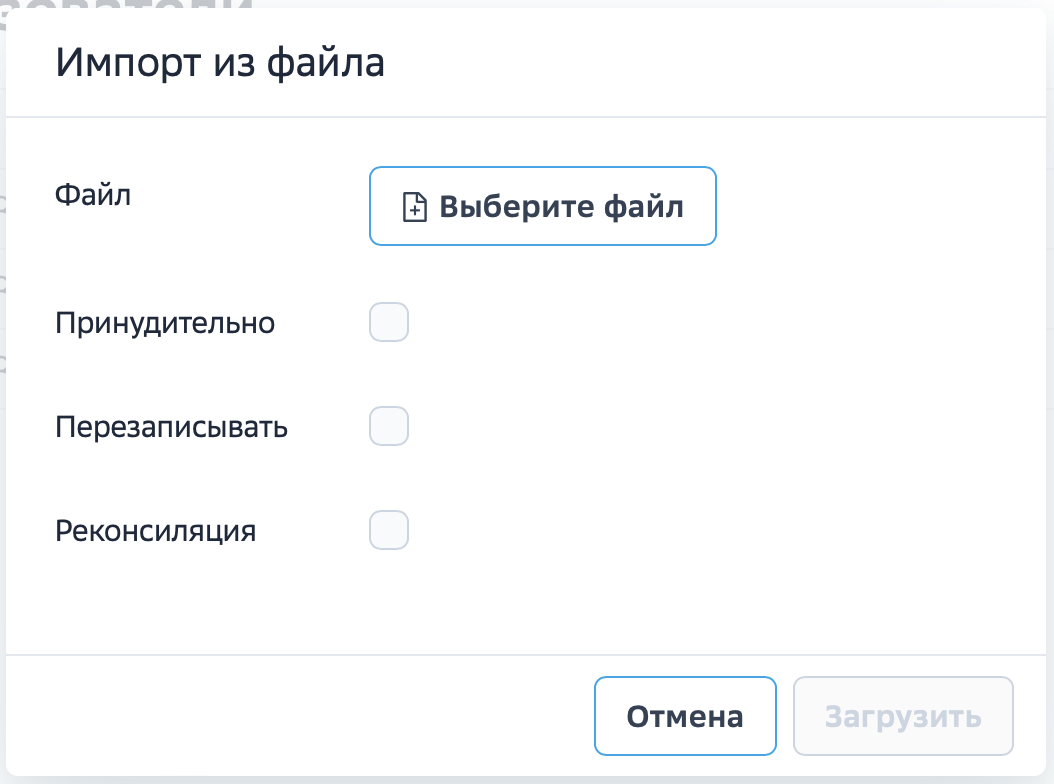
Task: Enable the "Принудительно" checkbox
Action: point(389,323)
